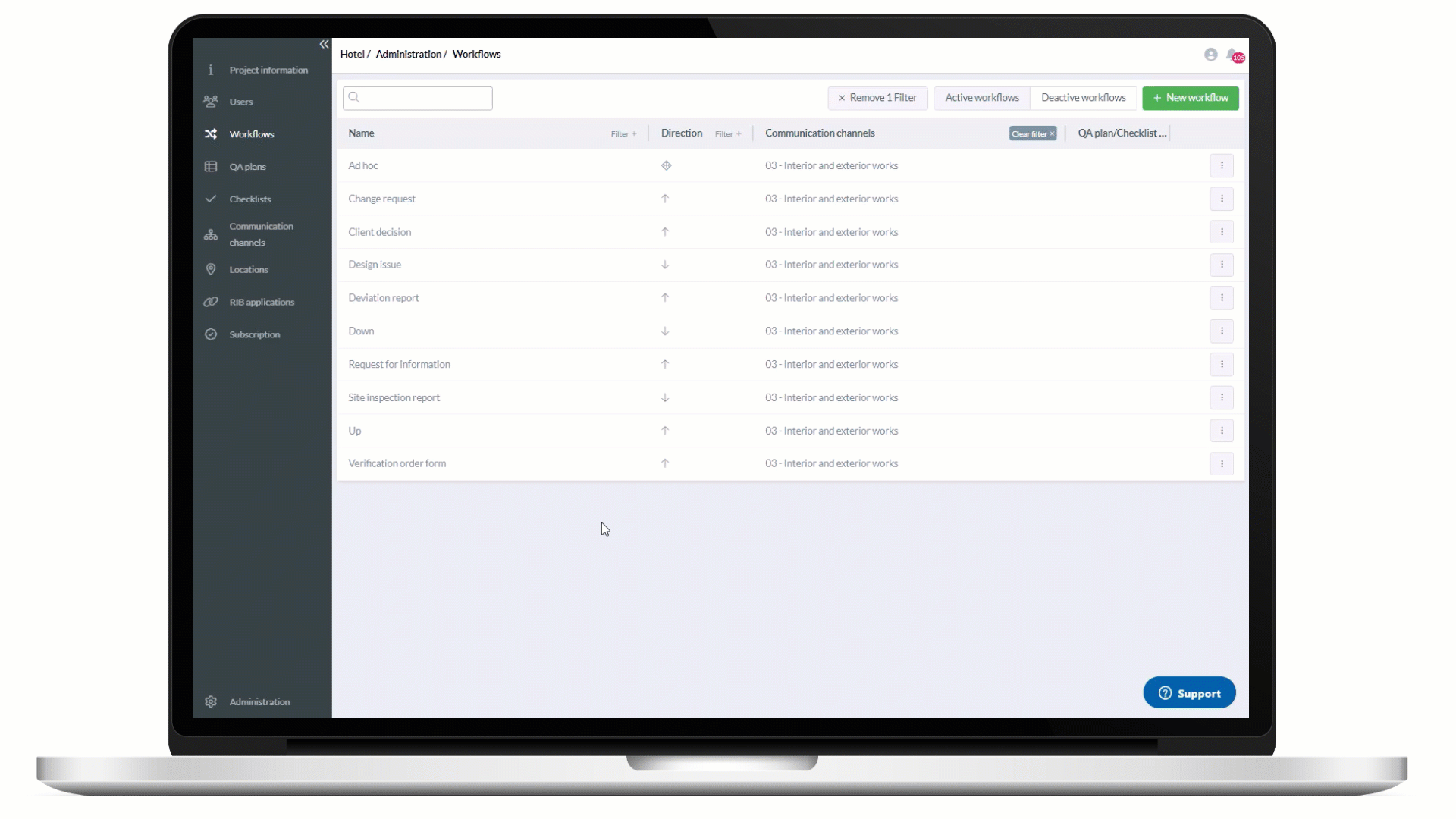Screen dimensions: 1456x819
Task: Open three-dot menu for Site inspection report
Action: (x=1222, y=398)
